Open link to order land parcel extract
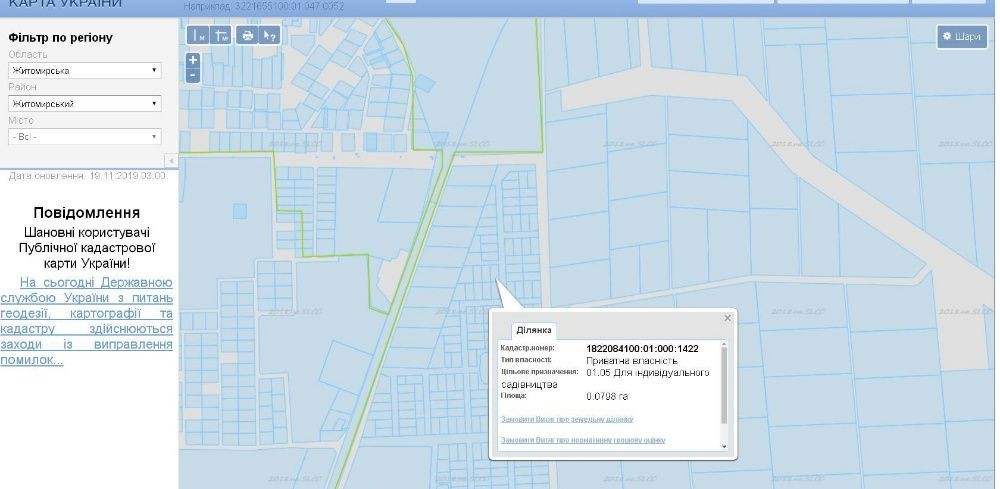This screenshot has width=1000, height=489. [x=567, y=420]
